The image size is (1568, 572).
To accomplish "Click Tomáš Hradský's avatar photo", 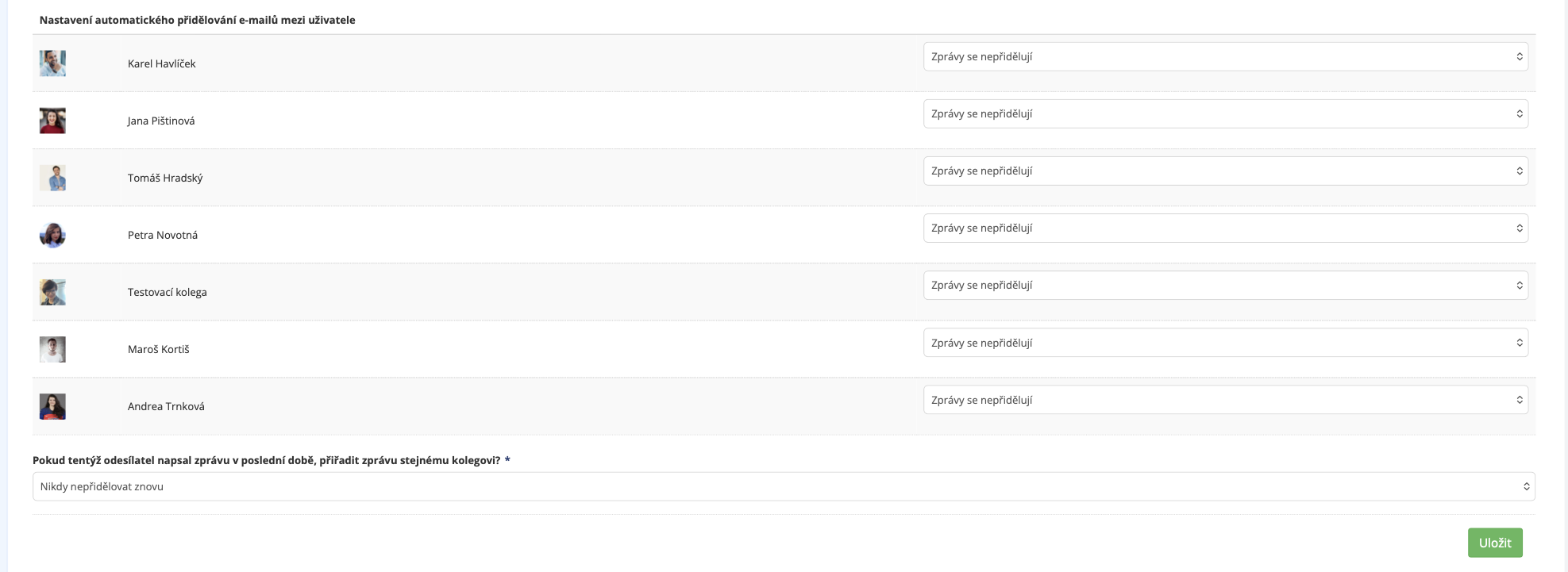I will (52, 178).
